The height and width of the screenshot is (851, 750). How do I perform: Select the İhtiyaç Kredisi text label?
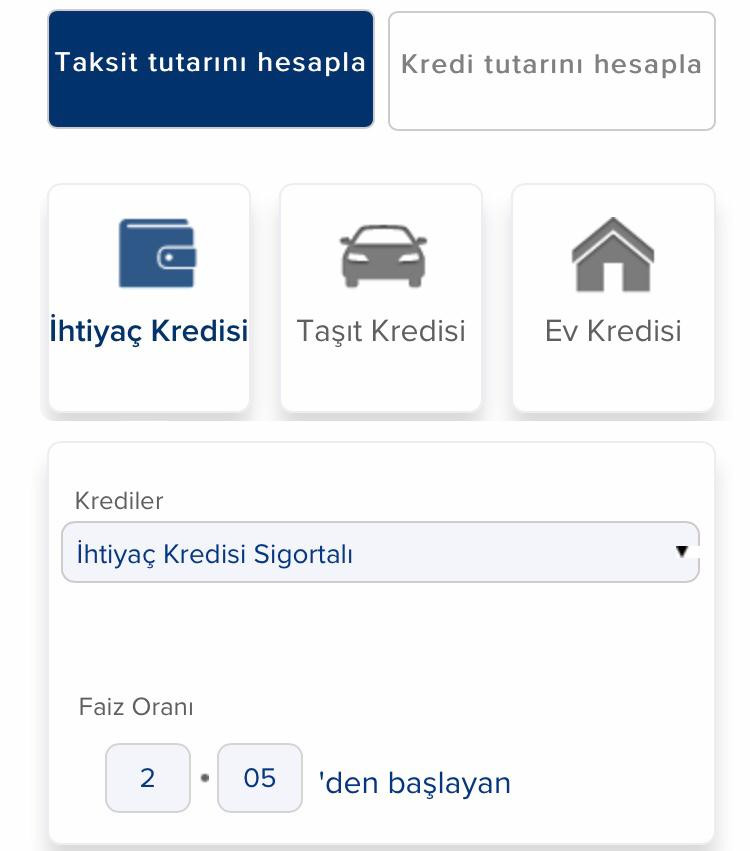(x=149, y=331)
